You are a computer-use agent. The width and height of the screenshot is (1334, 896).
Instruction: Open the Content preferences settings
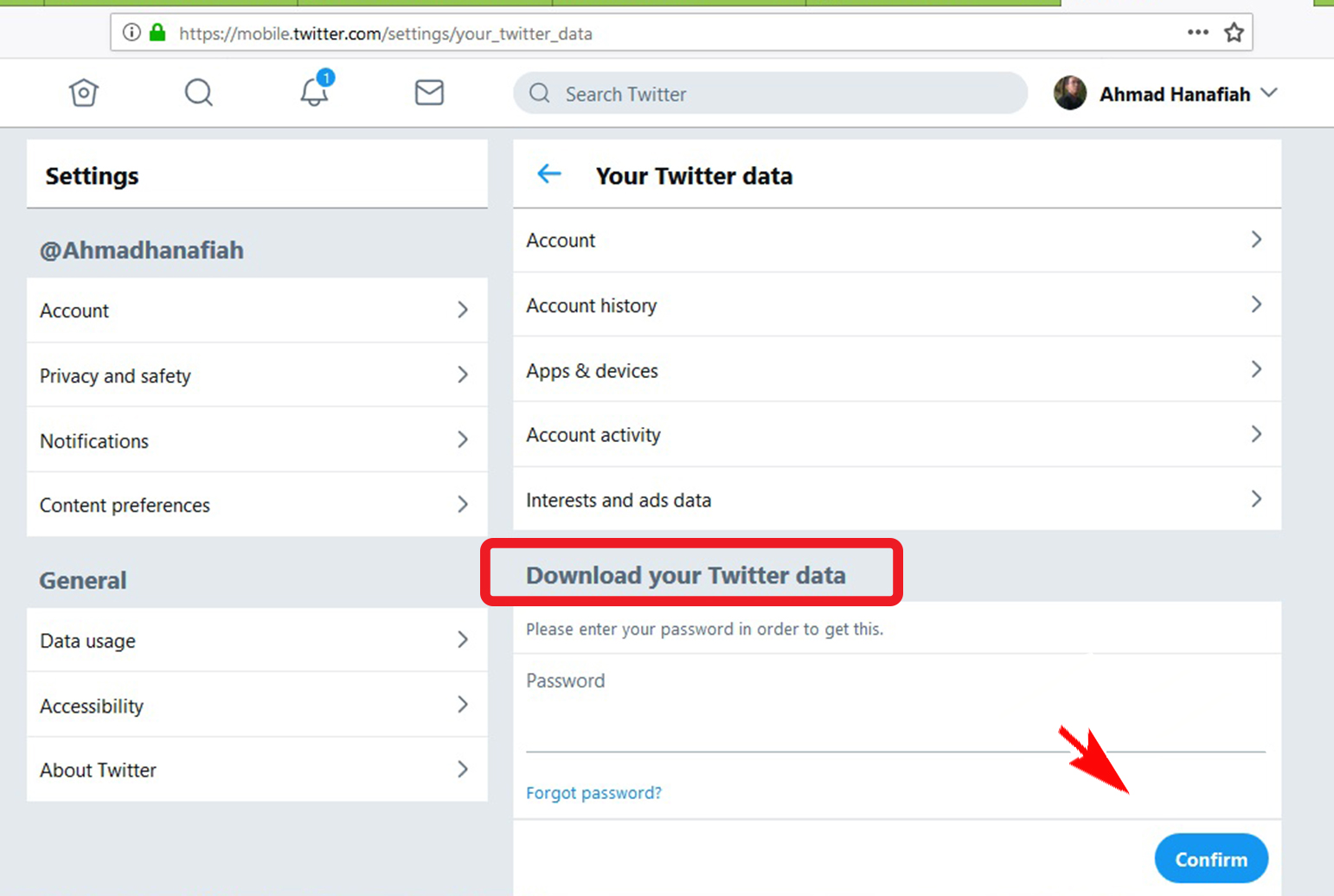point(124,505)
